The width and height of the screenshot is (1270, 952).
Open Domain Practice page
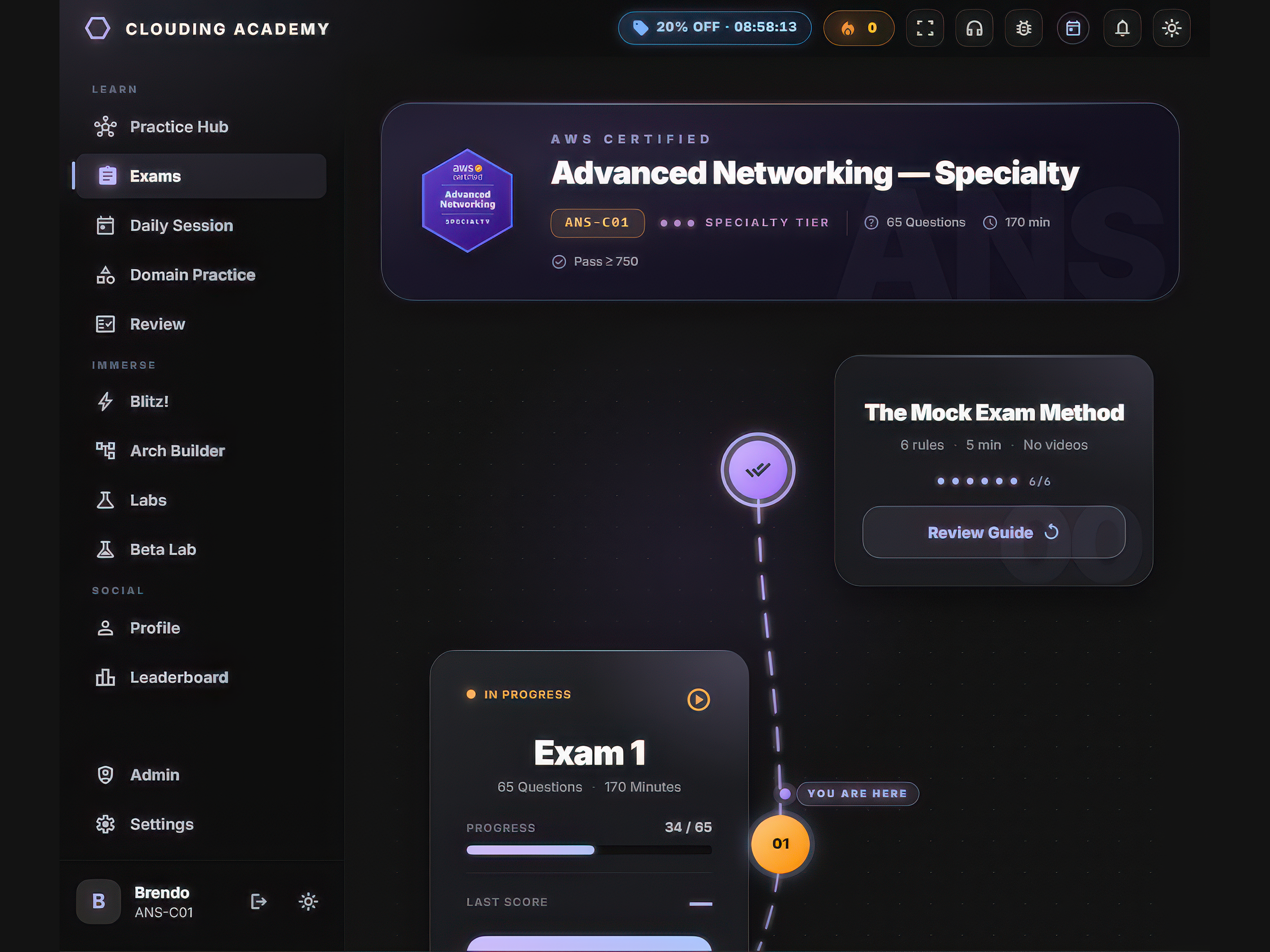coord(201,274)
